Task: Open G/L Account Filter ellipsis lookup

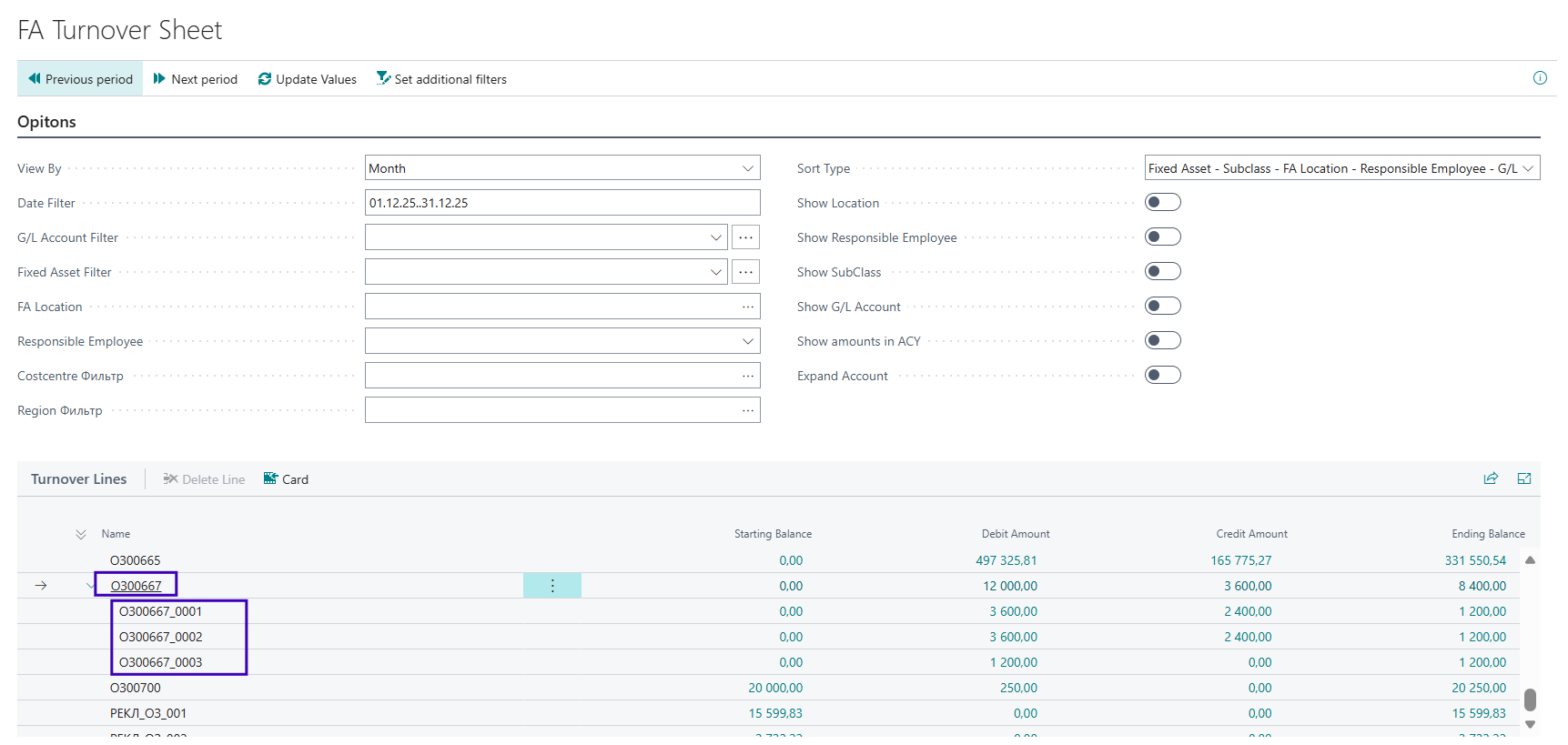Action: pyautogui.click(x=745, y=237)
